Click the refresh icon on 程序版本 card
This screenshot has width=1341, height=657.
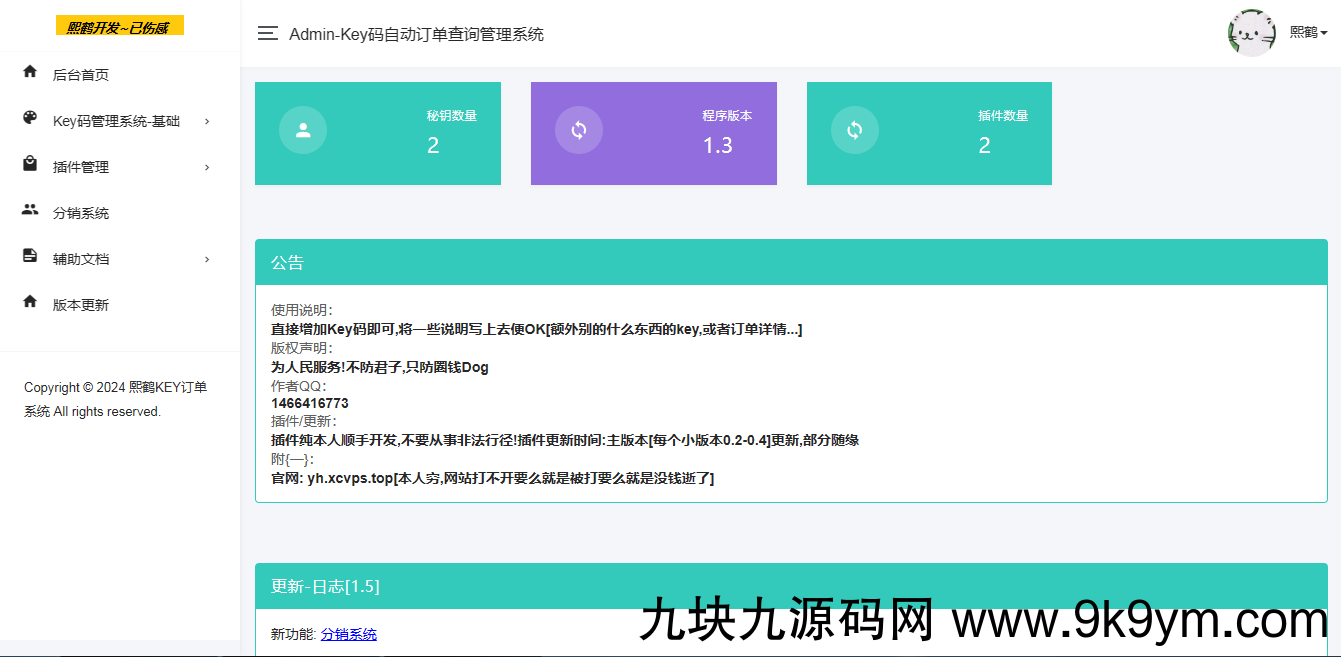(x=579, y=130)
